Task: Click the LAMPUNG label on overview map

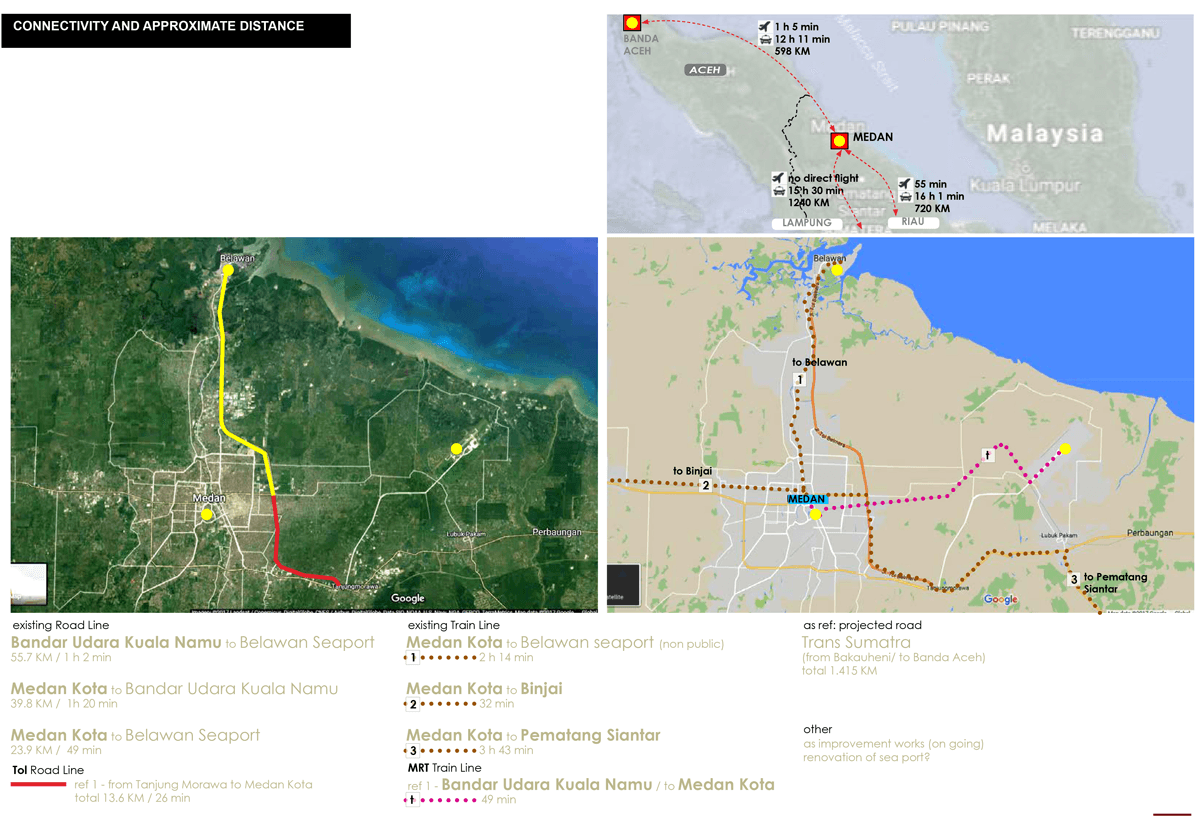Action: (x=807, y=223)
